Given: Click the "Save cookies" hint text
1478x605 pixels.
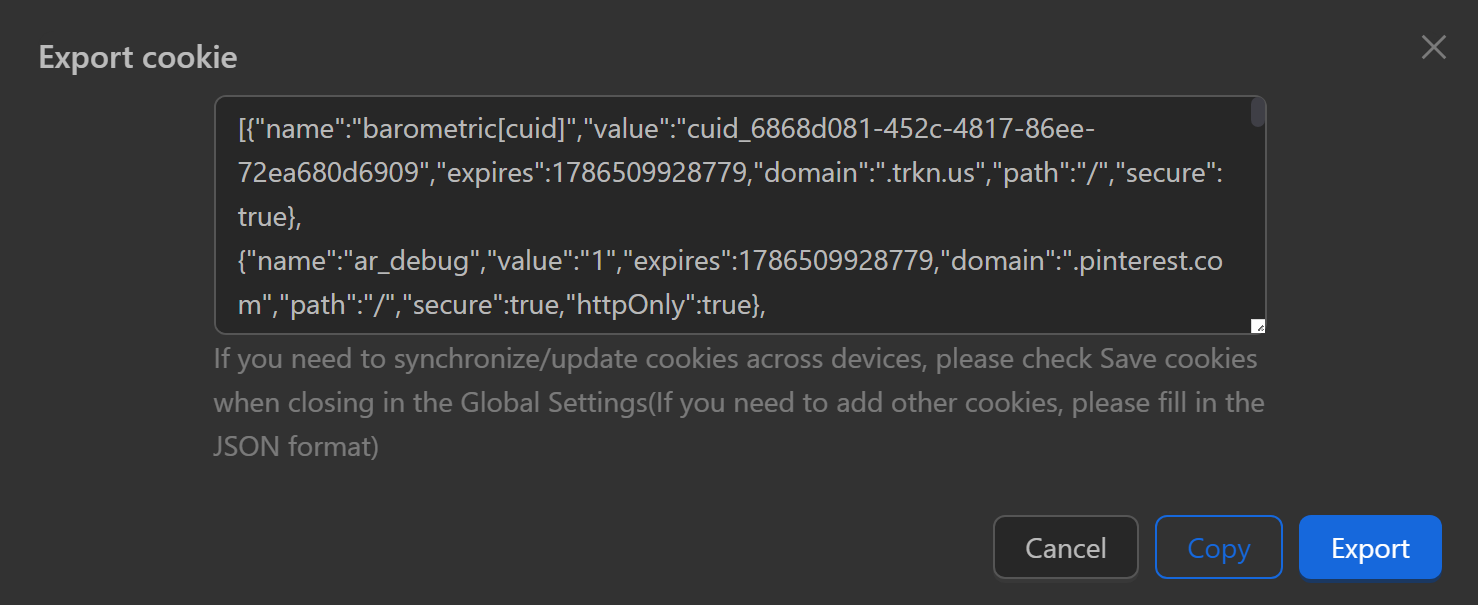Looking at the screenshot, I should [1178, 358].
